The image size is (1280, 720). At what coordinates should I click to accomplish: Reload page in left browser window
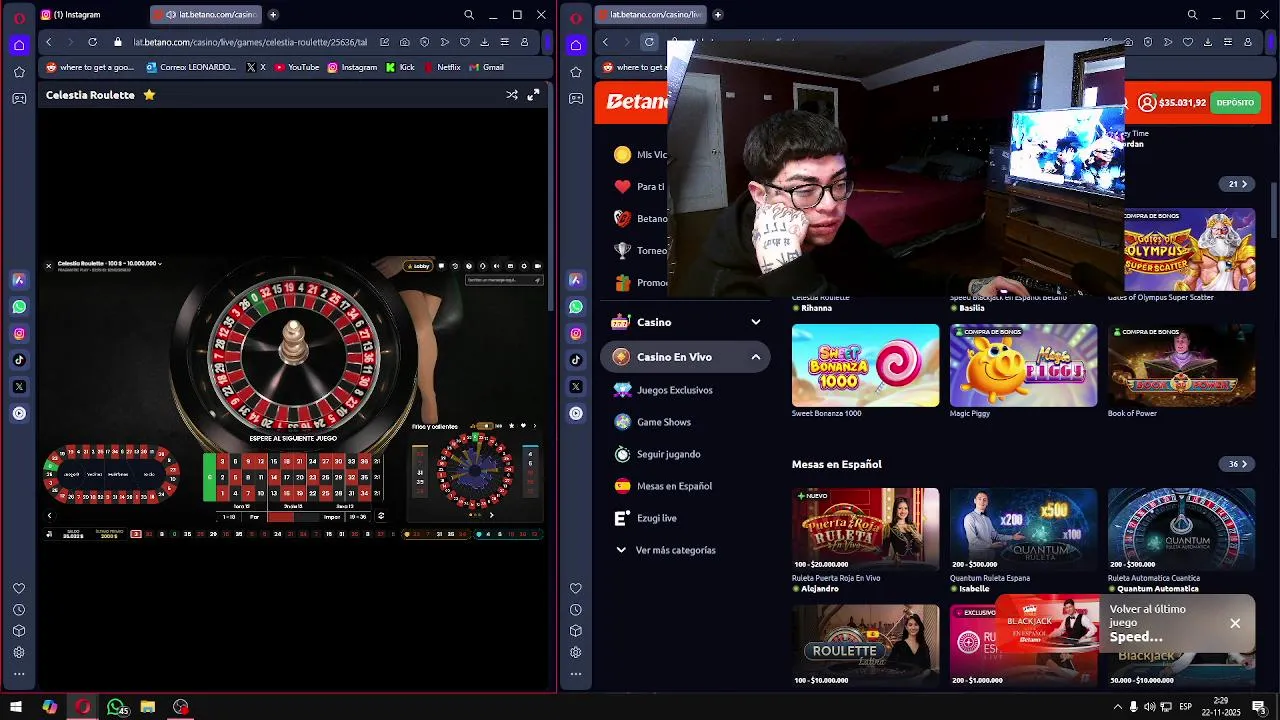point(92,42)
